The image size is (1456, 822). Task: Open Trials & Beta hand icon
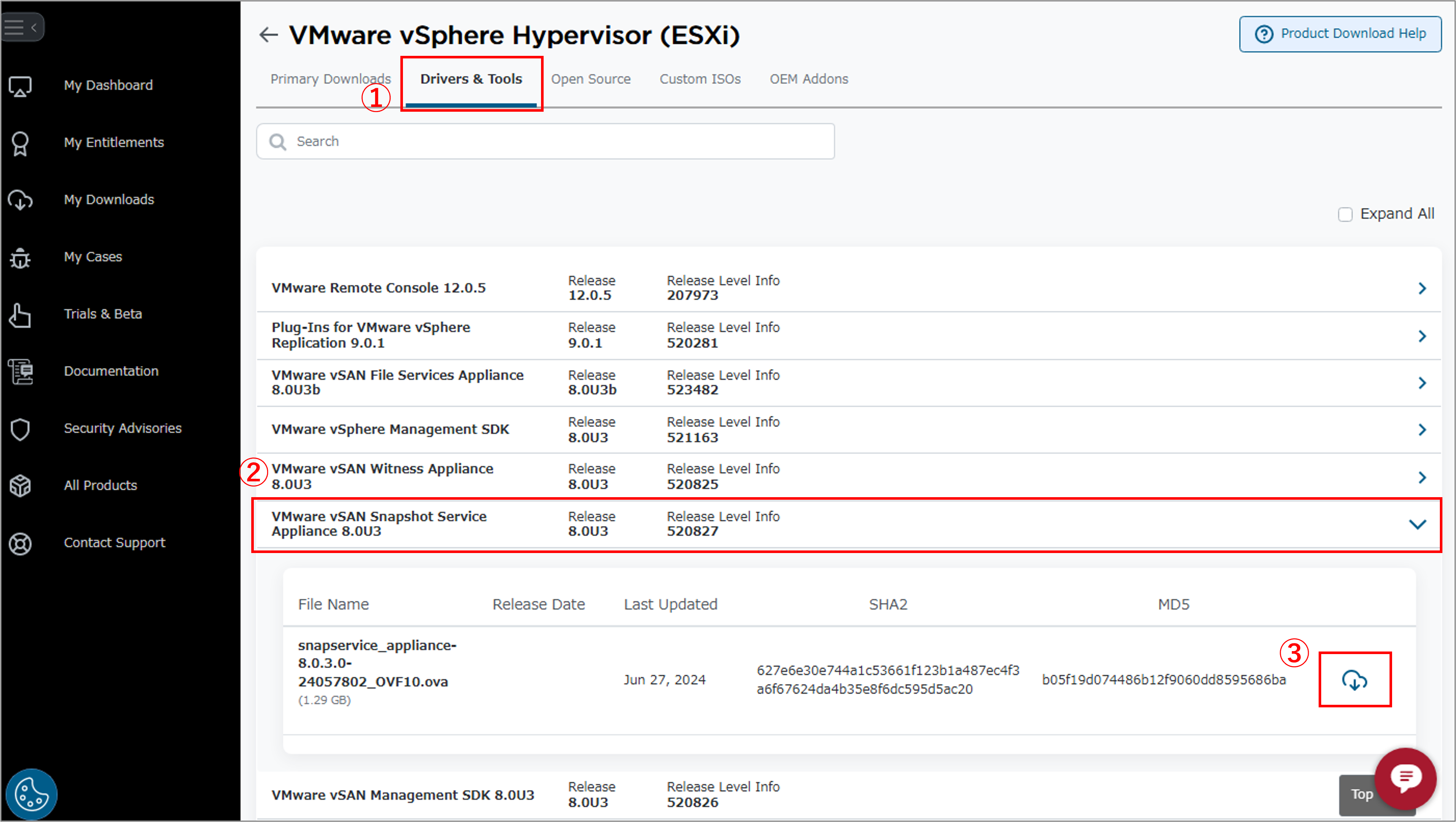(x=20, y=315)
